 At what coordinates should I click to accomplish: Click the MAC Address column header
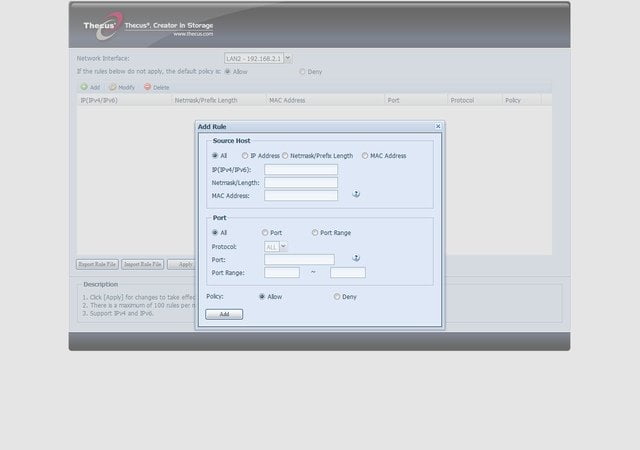pyautogui.click(x=325, y=100)
